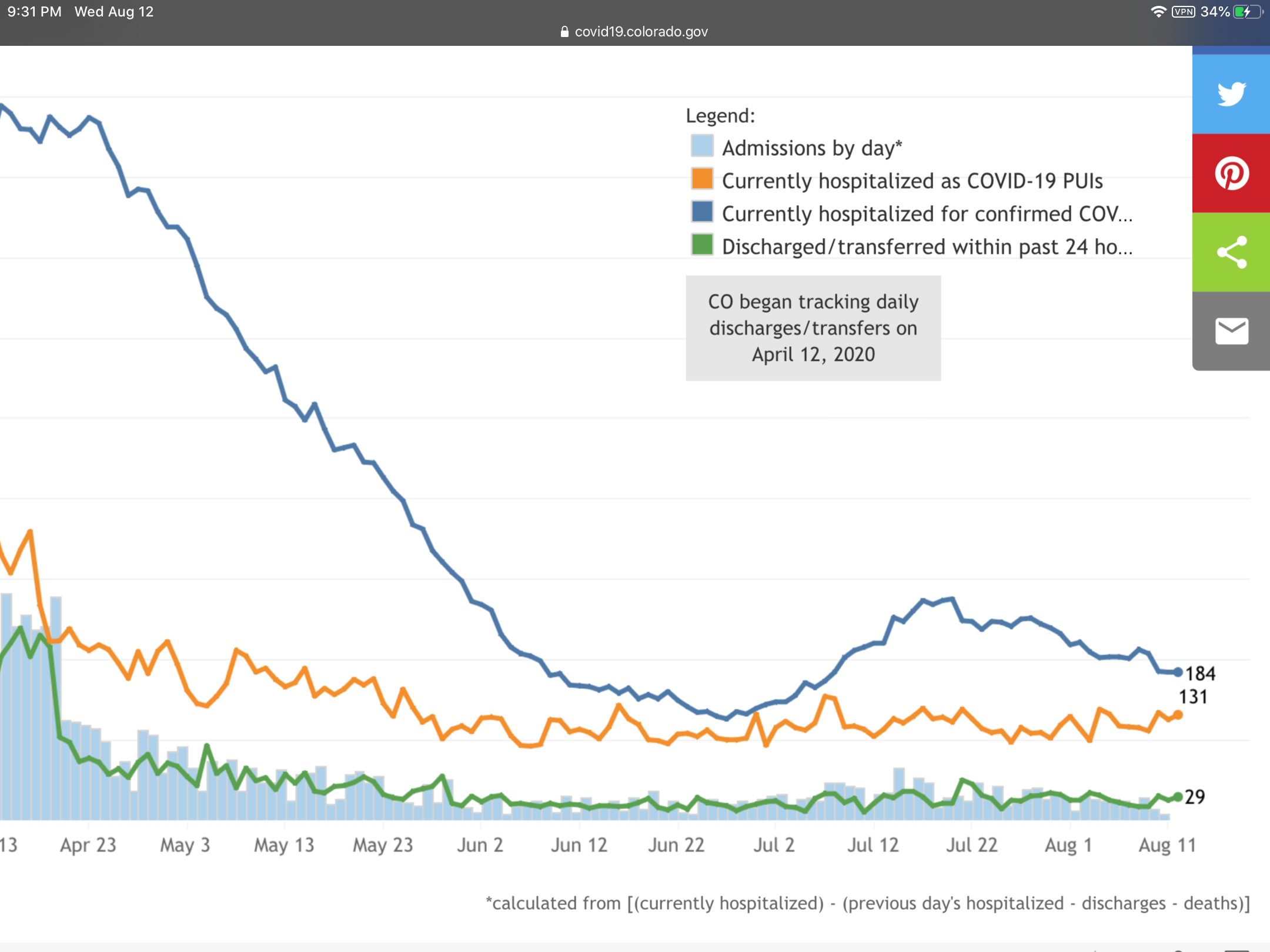The height and width of the screenshot is (952, 1270).
Task: Click the 'Legend:' heading
Action: pyautogui.click(x=720, y=116)
